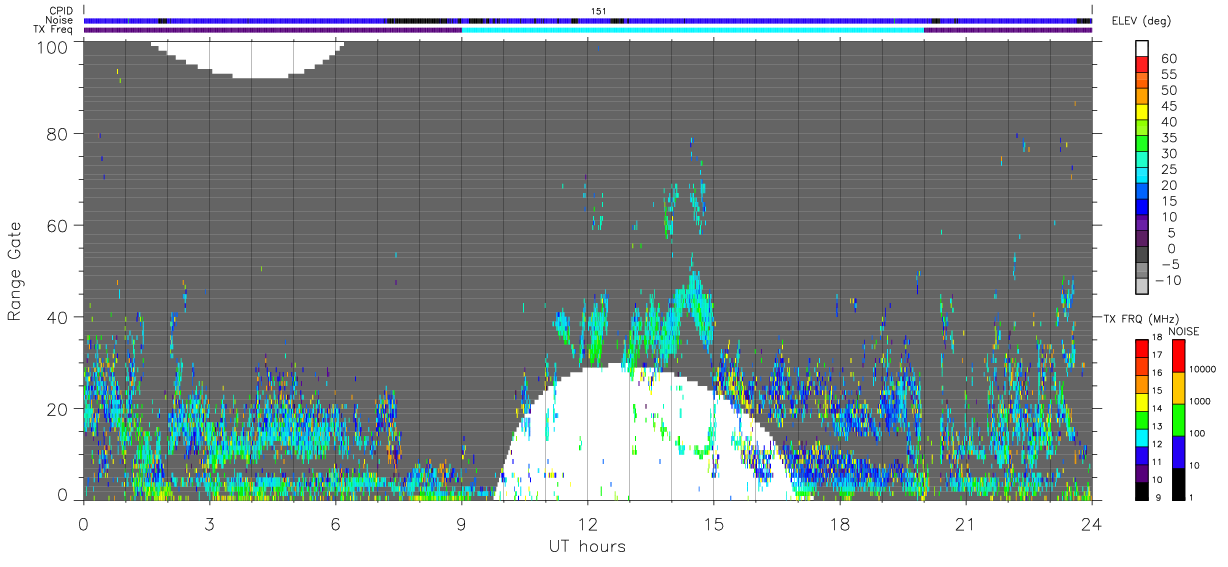Click the 6 tick label on UT hours axis
Viewport: 1228px width, 567px height.
pos(335,523)
